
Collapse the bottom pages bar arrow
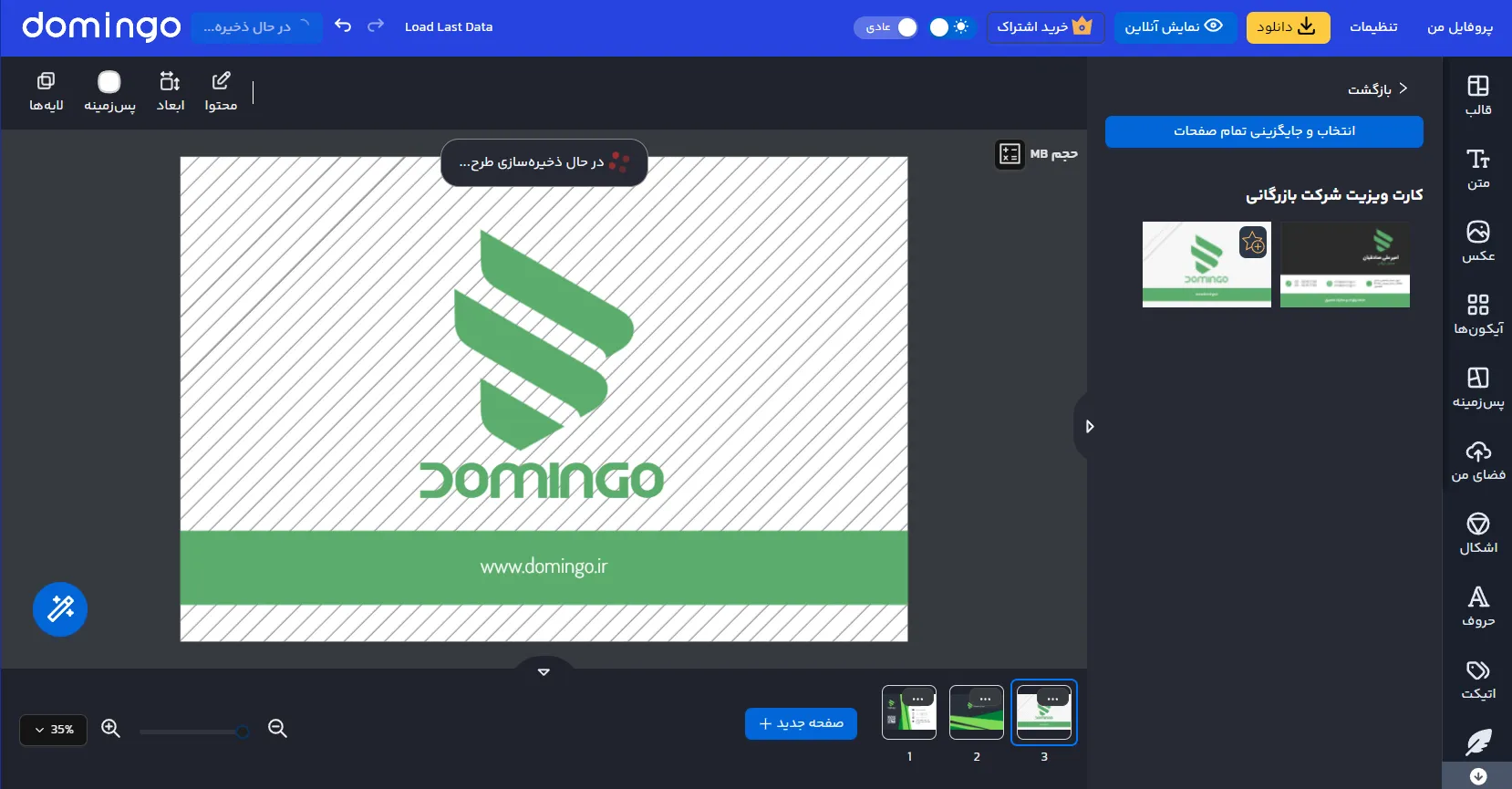(544, 672)
